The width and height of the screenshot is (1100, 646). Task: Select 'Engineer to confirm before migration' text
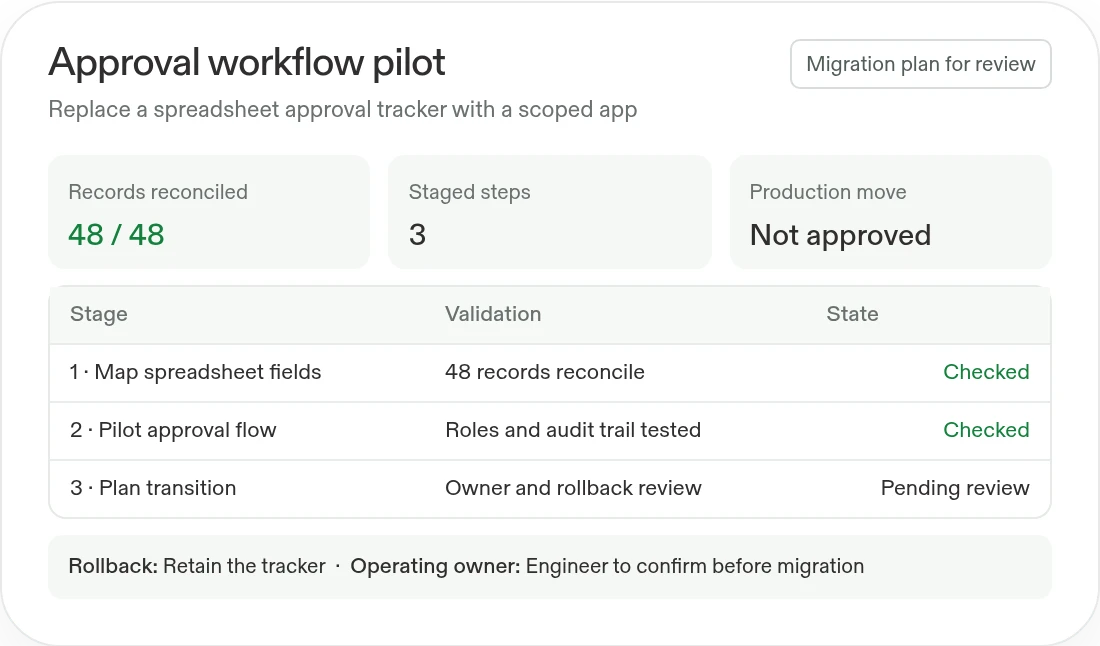click(x=695, y=566)
